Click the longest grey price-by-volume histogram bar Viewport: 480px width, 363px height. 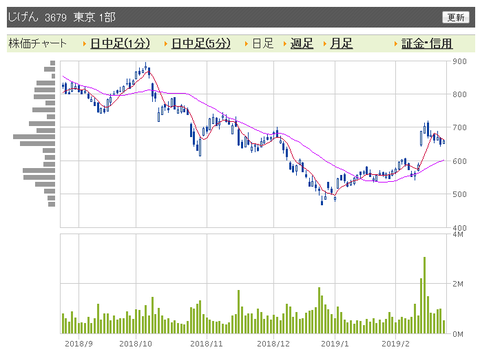tap(34, 137)
